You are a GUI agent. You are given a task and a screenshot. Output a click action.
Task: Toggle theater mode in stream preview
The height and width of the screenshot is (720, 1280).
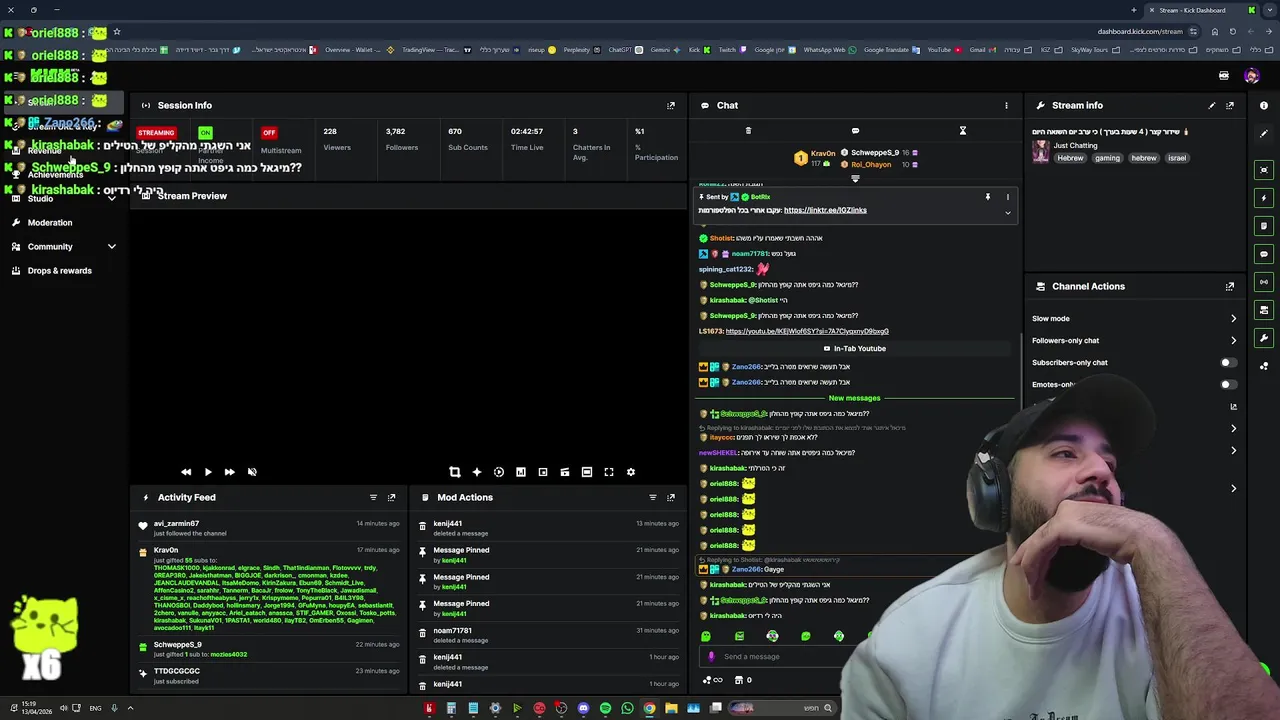(x=587, y=472)
